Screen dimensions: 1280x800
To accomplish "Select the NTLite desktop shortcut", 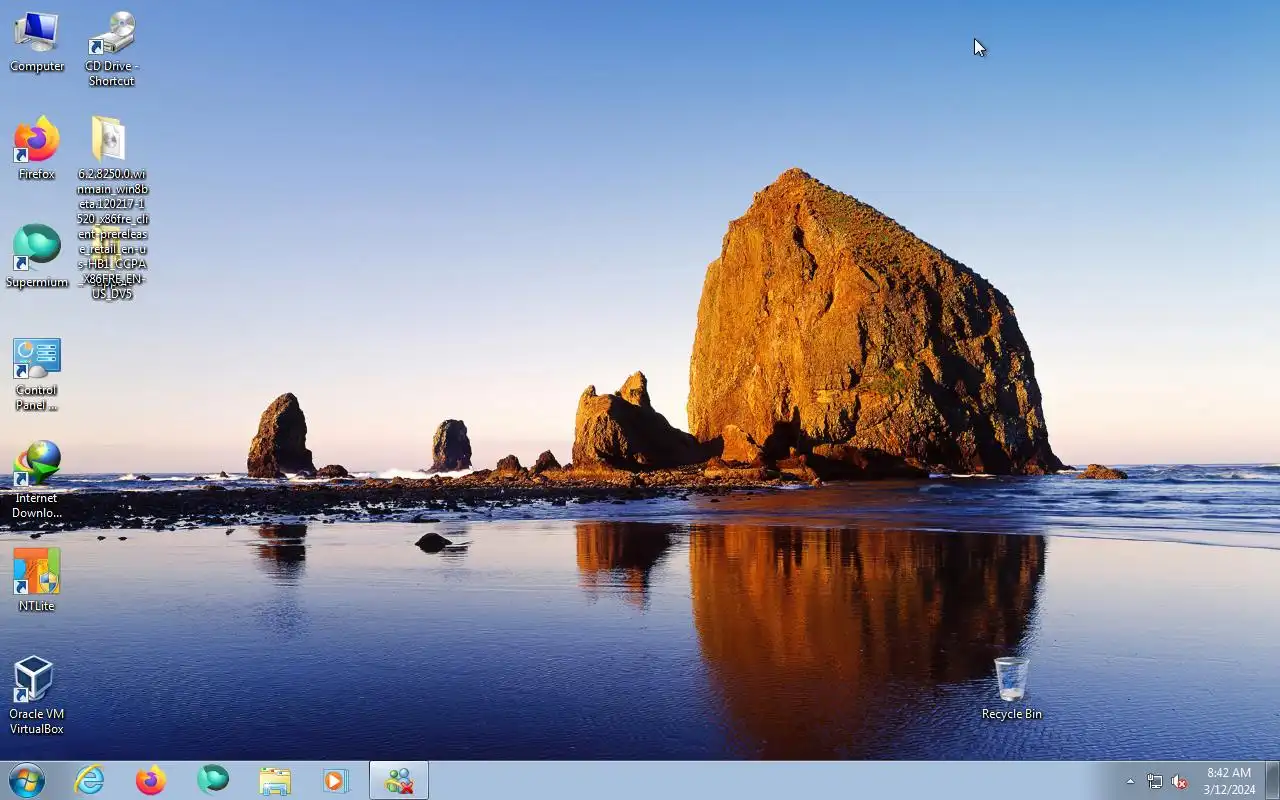I will point(37,581).
